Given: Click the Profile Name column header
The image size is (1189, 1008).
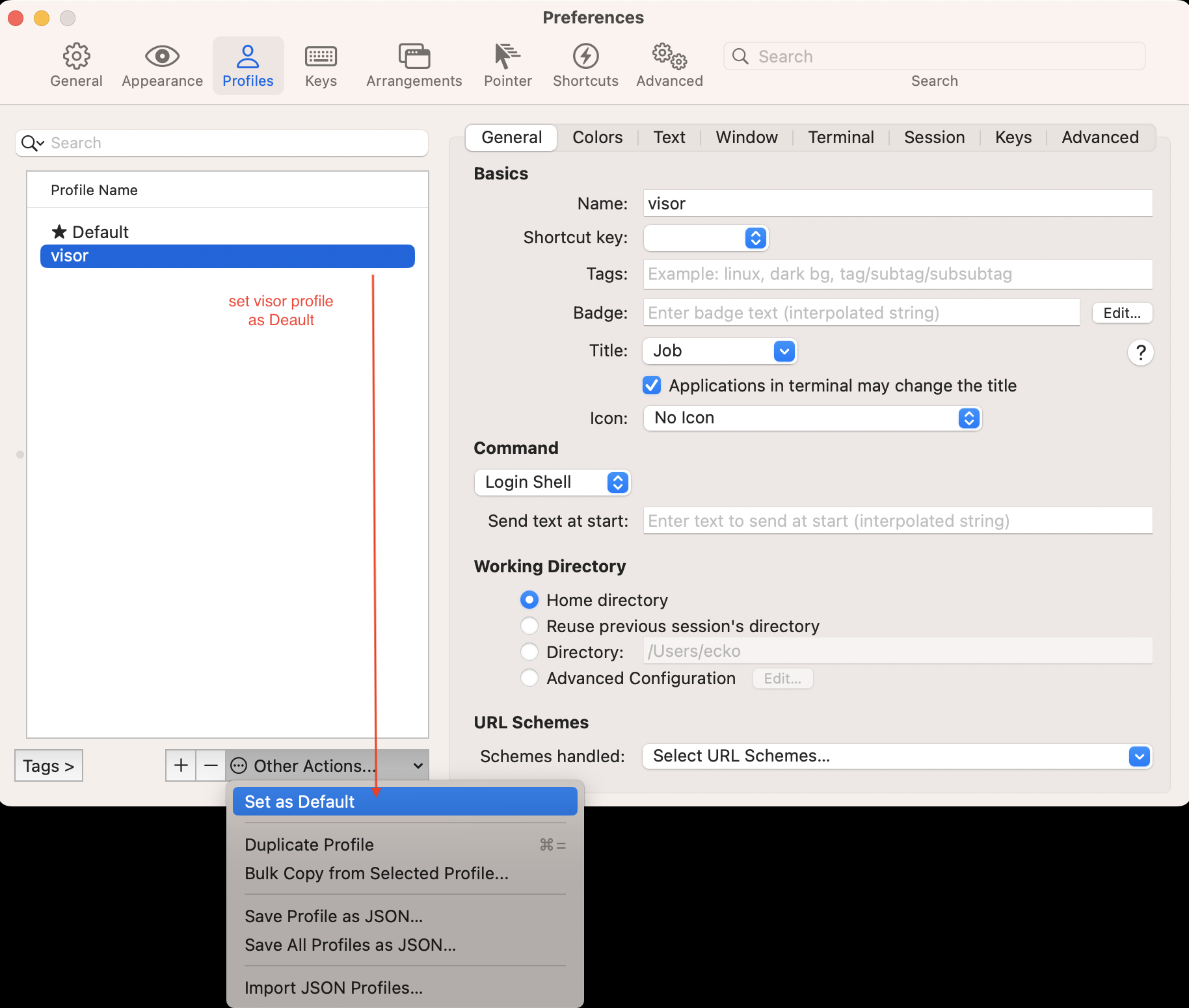Looking at the screenshot, I should click(228, 190).
